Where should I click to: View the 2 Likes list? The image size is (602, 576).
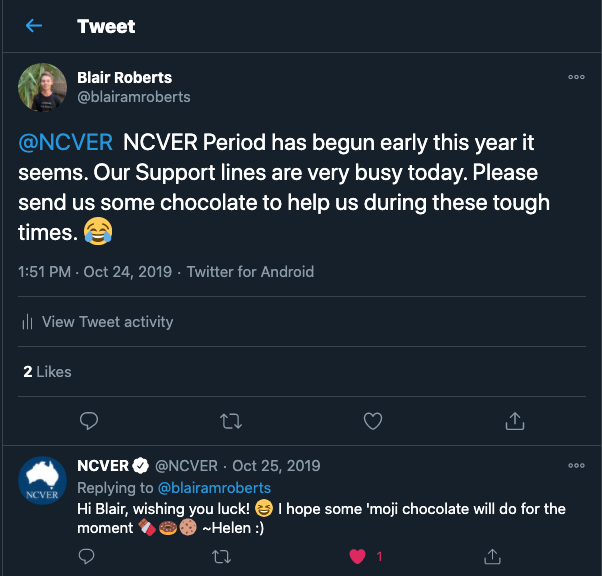tap(48, 371)
